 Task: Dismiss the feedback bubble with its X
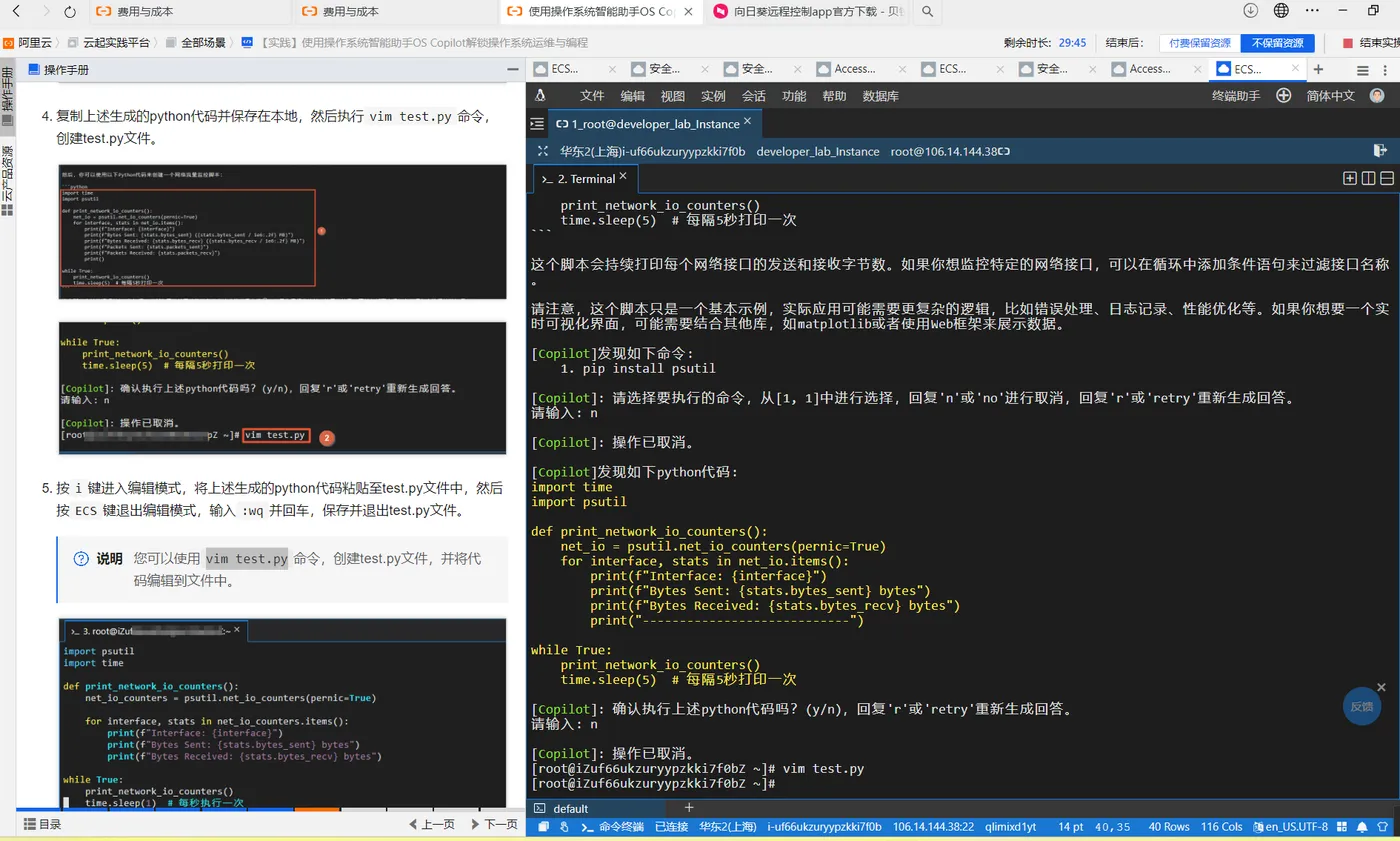pyautogui.click(x=1382, y=687)
